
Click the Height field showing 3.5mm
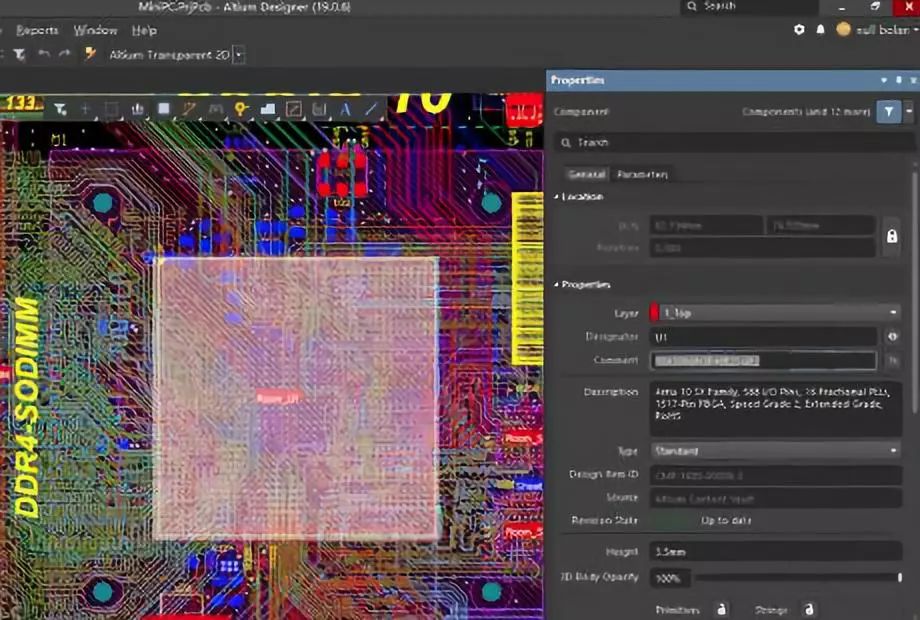(x=776, y=551)
